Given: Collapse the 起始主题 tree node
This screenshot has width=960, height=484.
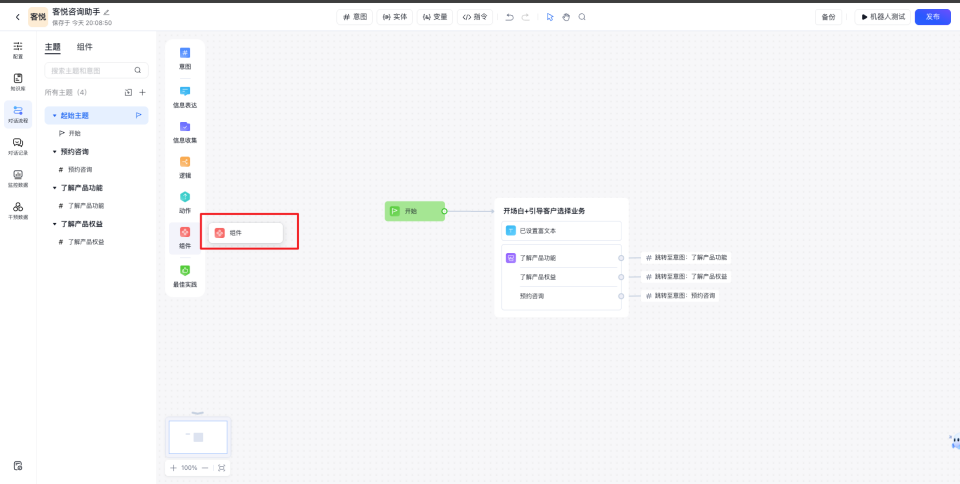Looking at the screenshot, I should point(55,116).
